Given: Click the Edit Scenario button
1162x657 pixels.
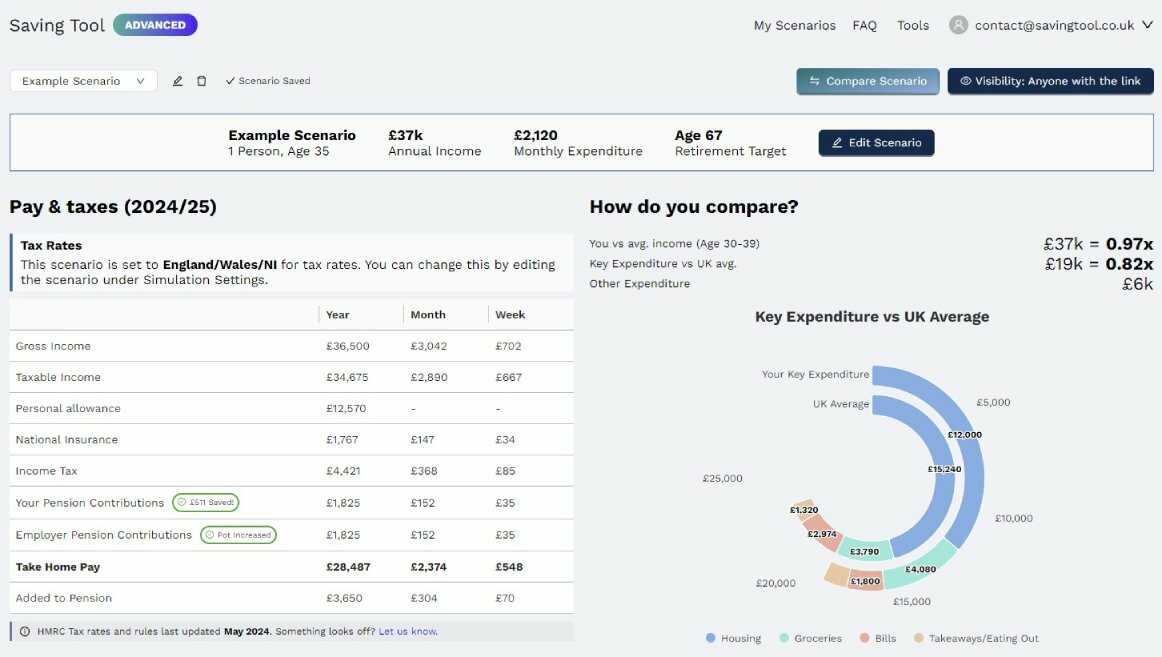Looking at the screenshot, I should click(876, 143).
